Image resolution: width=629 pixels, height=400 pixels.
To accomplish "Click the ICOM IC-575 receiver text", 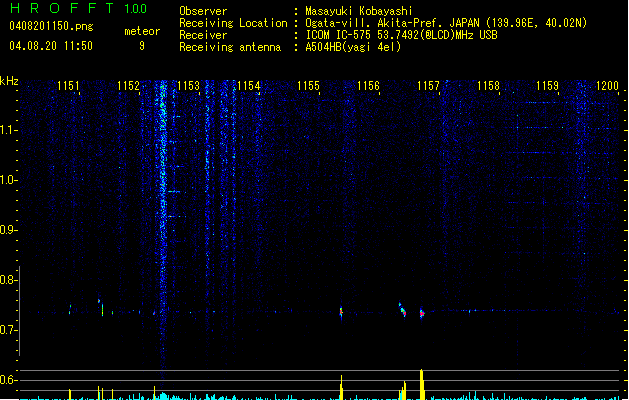I will click(x=401, y=35).
